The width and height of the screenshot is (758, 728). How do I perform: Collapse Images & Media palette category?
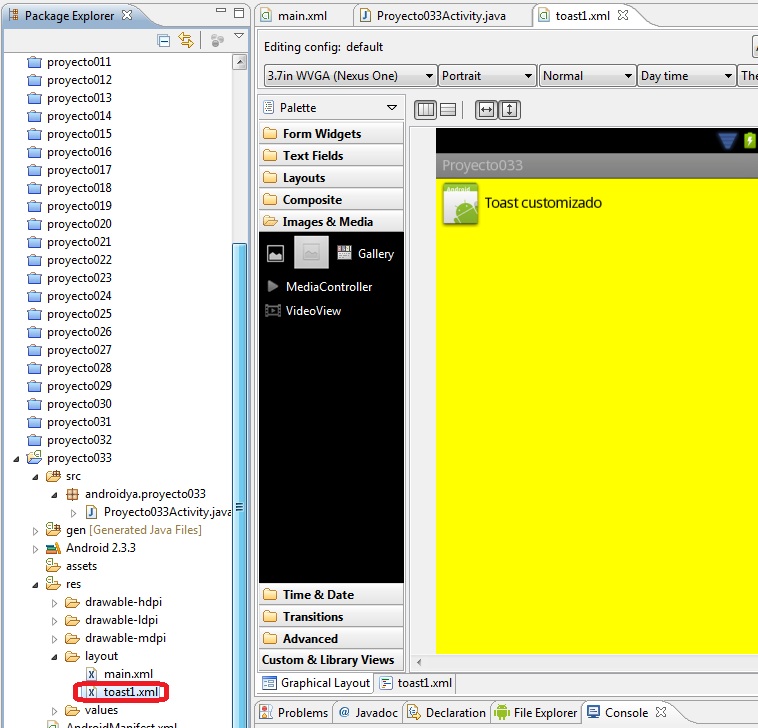[331, 221]
